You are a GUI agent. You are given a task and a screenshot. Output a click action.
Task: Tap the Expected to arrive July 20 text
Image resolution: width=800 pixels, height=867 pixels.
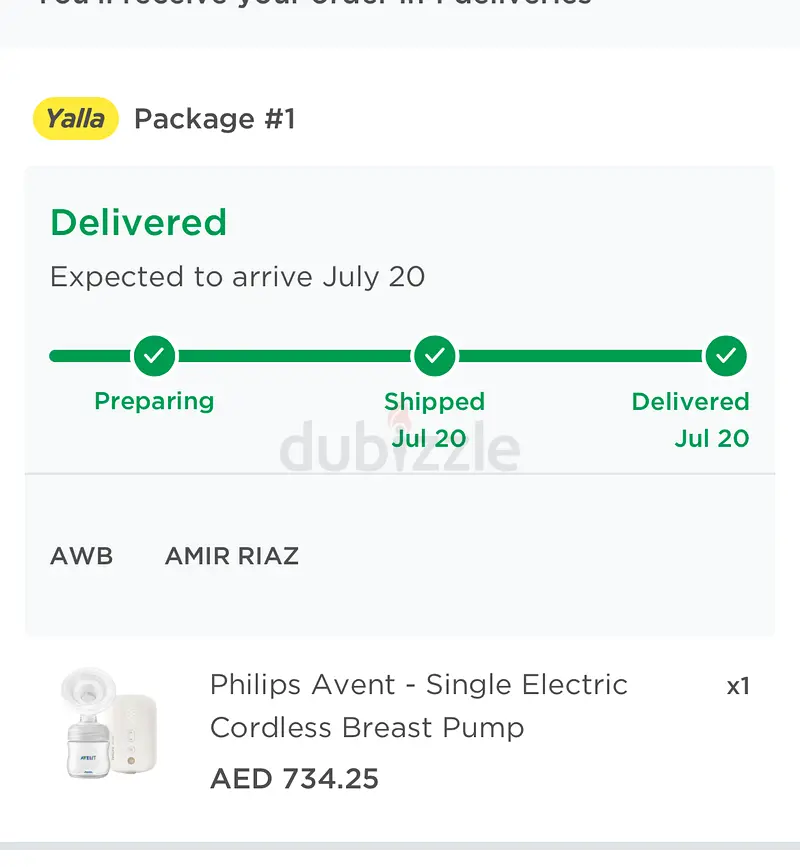tap(238, 277)
